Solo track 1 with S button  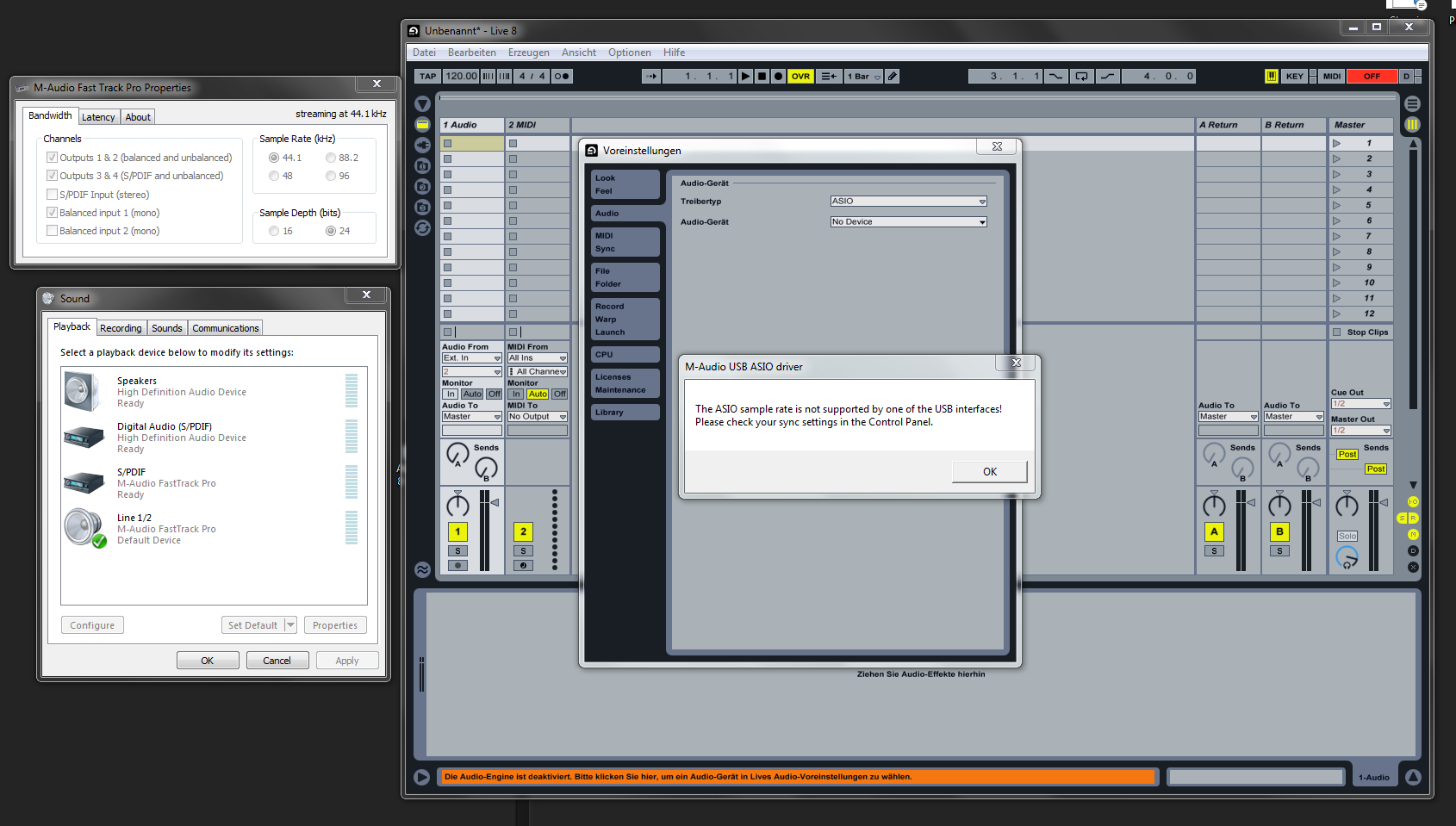point(457,551)
